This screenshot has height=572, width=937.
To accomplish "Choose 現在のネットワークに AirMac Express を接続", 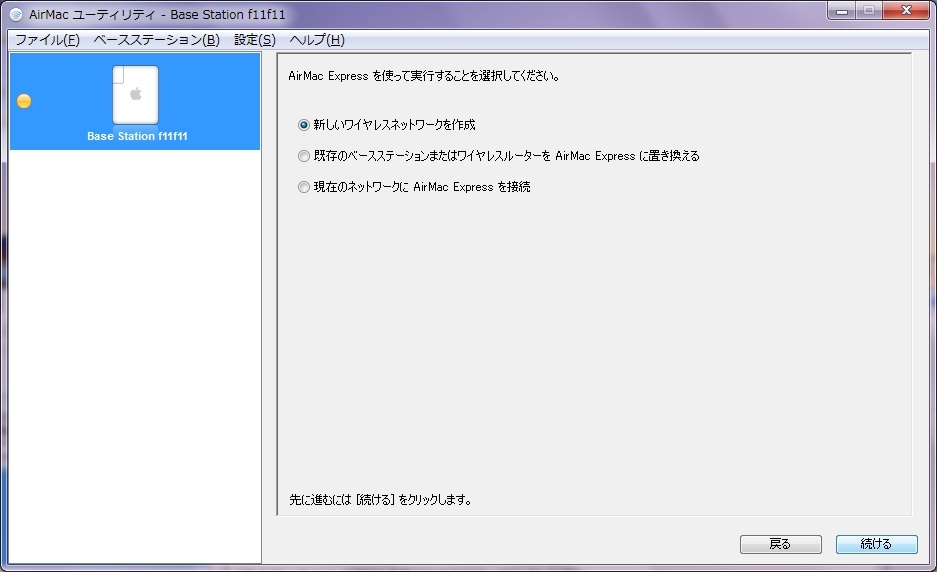I will tap(304, 187).
